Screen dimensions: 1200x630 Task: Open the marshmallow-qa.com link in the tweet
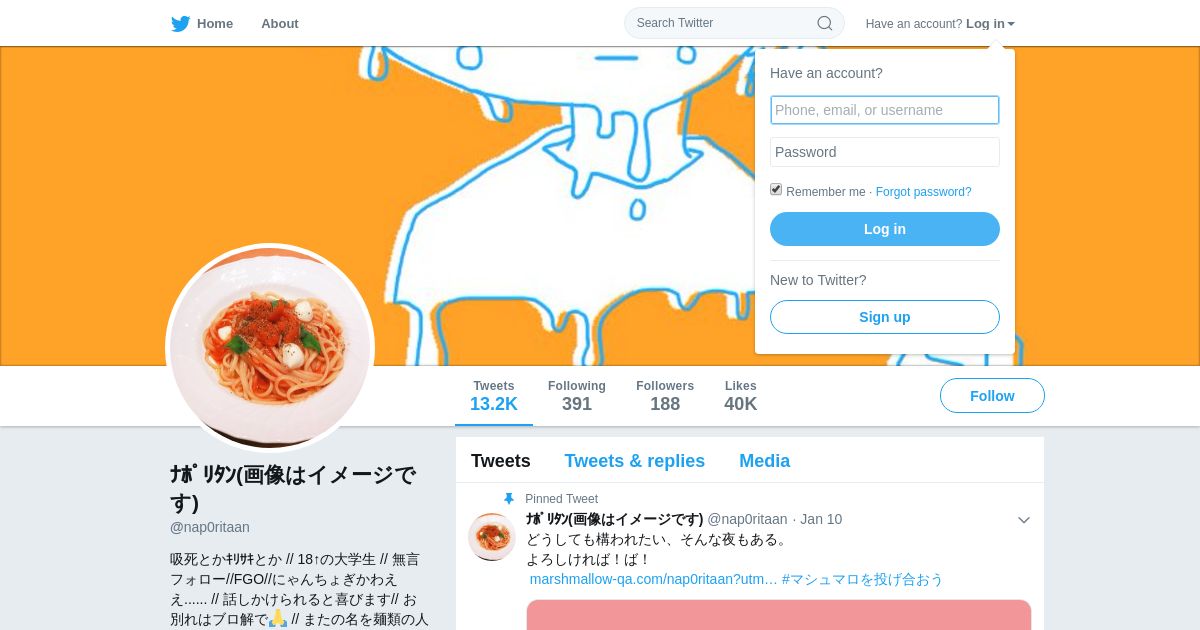[x=653, y=579]
